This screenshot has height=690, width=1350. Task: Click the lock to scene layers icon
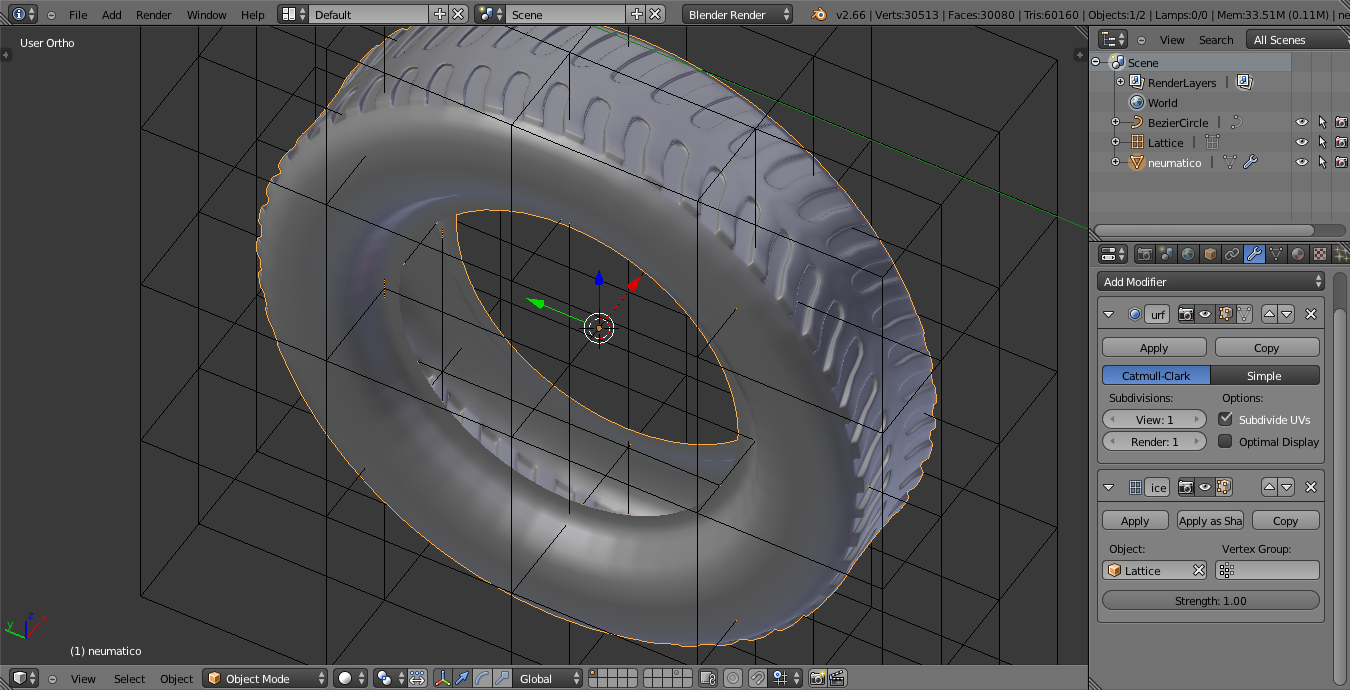tap(707, 678)
